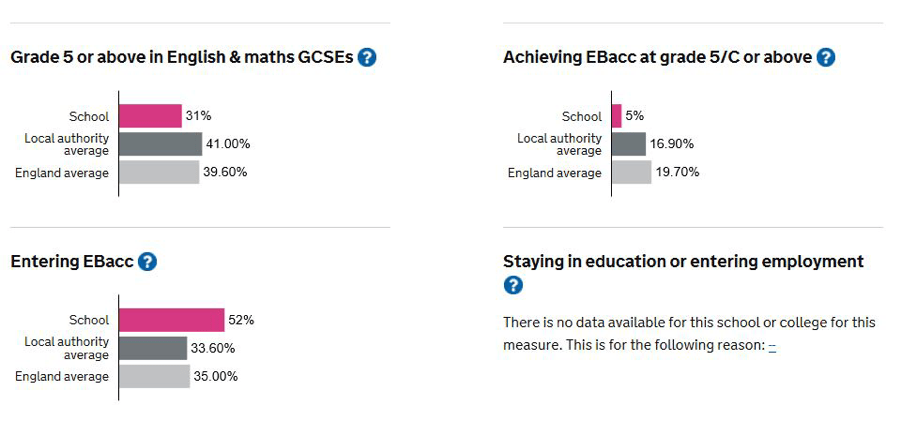Screen dimensions: 902x436
Task: Open help icon for Grade 5 English & maths
Action: (367, 57)
